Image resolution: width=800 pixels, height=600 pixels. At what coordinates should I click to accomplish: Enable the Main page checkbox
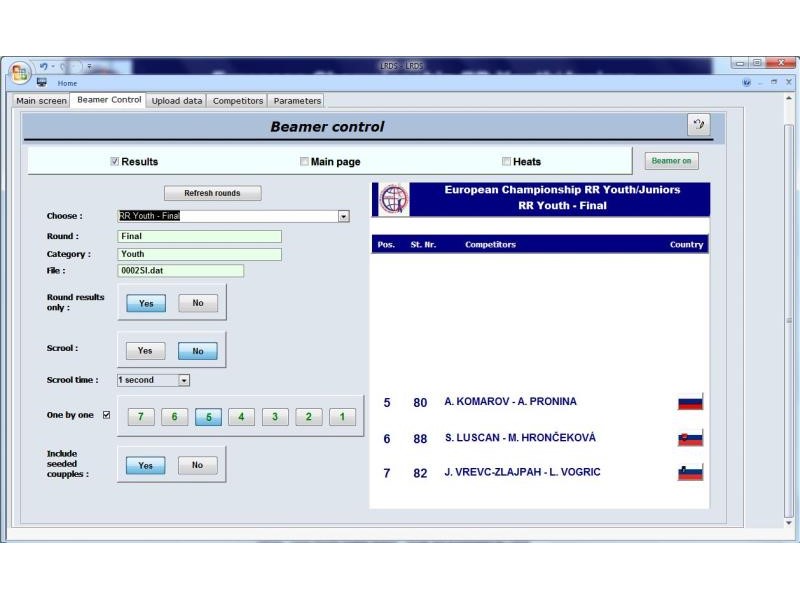tap(305, 161)
